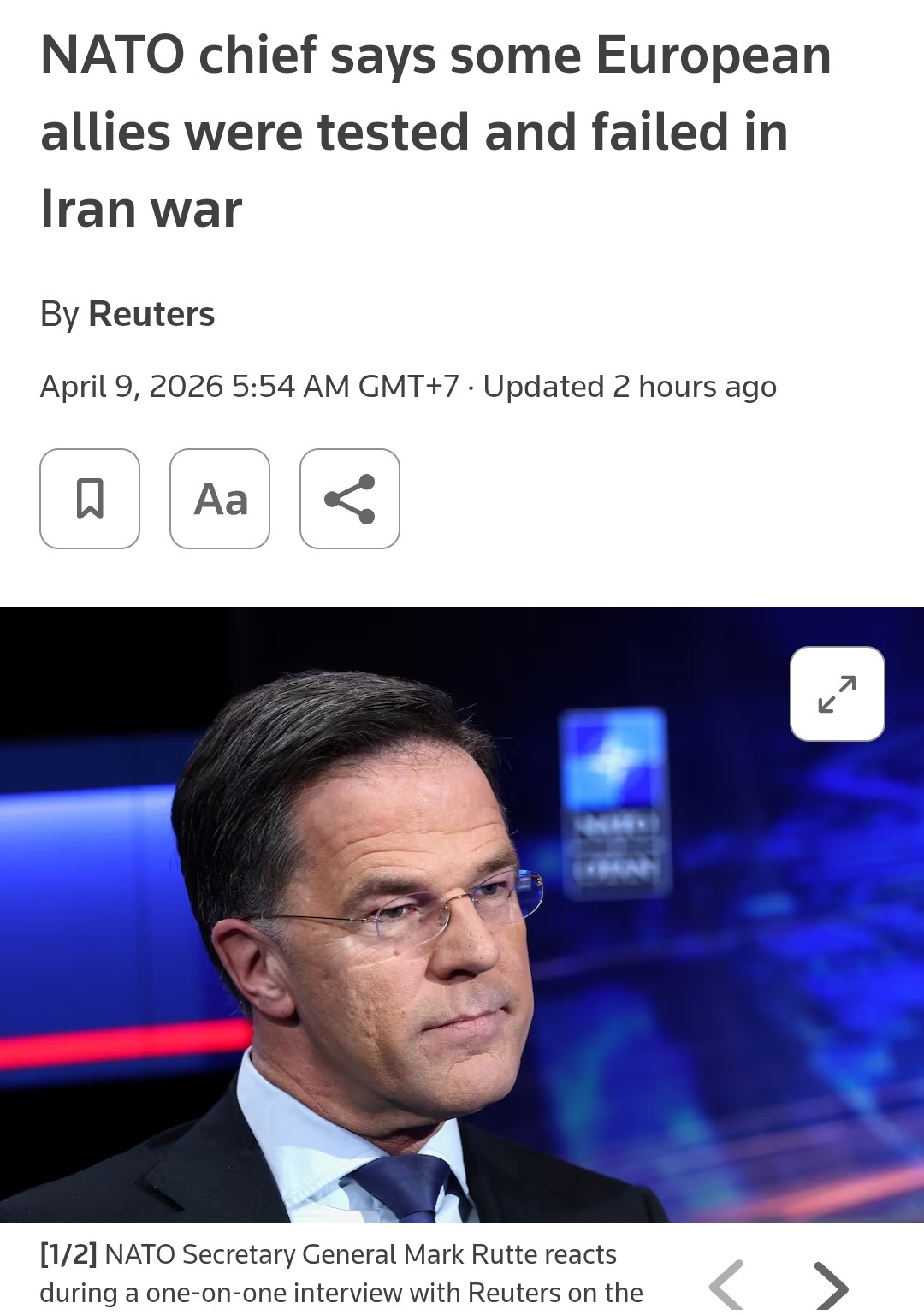Bookmark this NATO article
924x1315 pixels.
[x=90, y=499]
